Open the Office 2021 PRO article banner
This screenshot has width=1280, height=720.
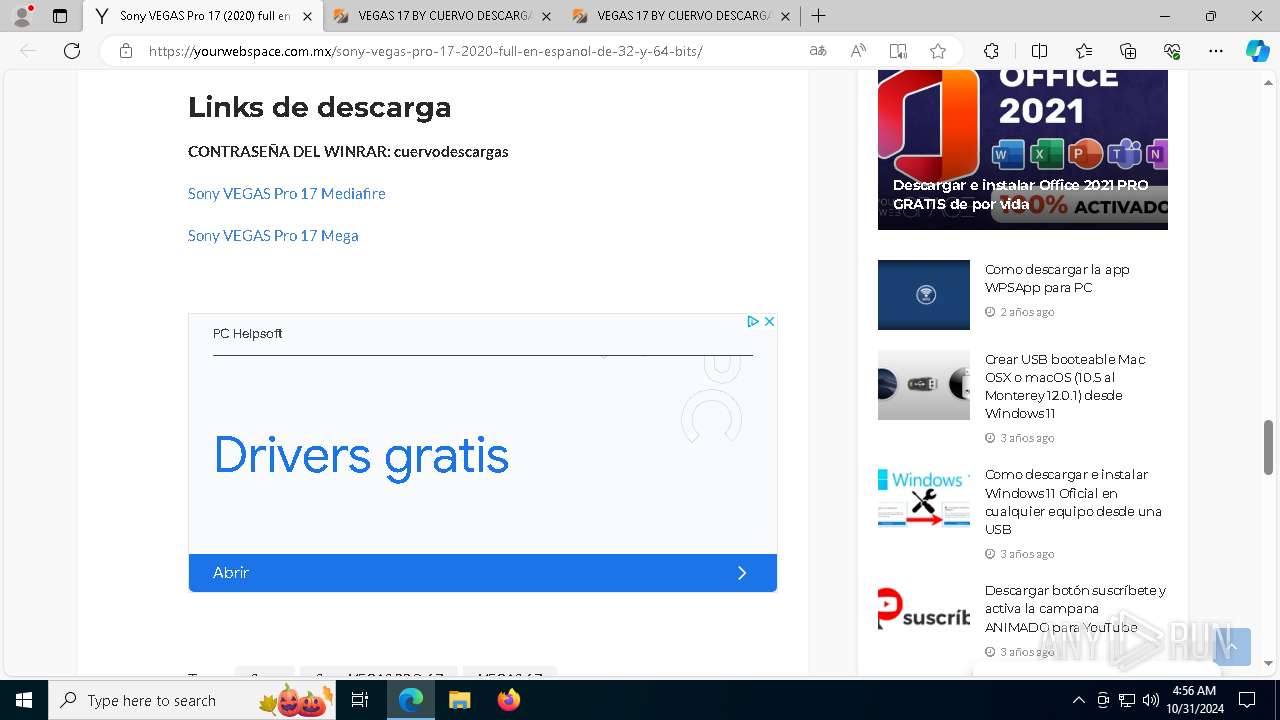point(1023,150)
